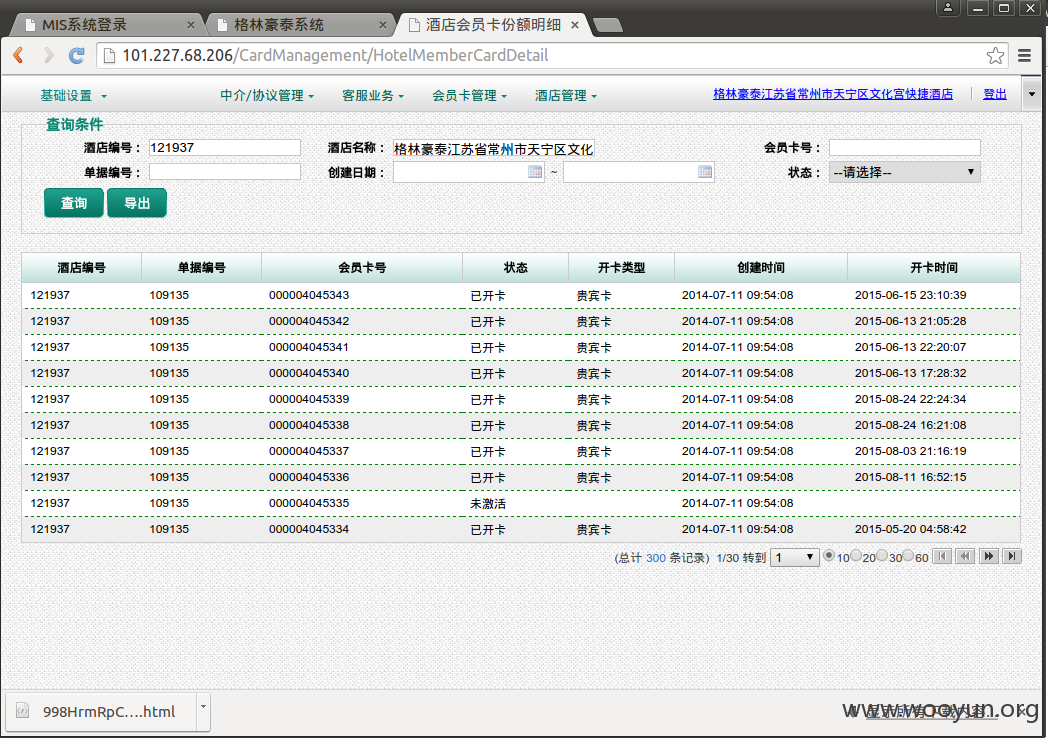The height and width of the screenshot is (738, 1048).
Task: Click the Chrome user profile icon
Action: pyautogui.click(x=948, y=8)
